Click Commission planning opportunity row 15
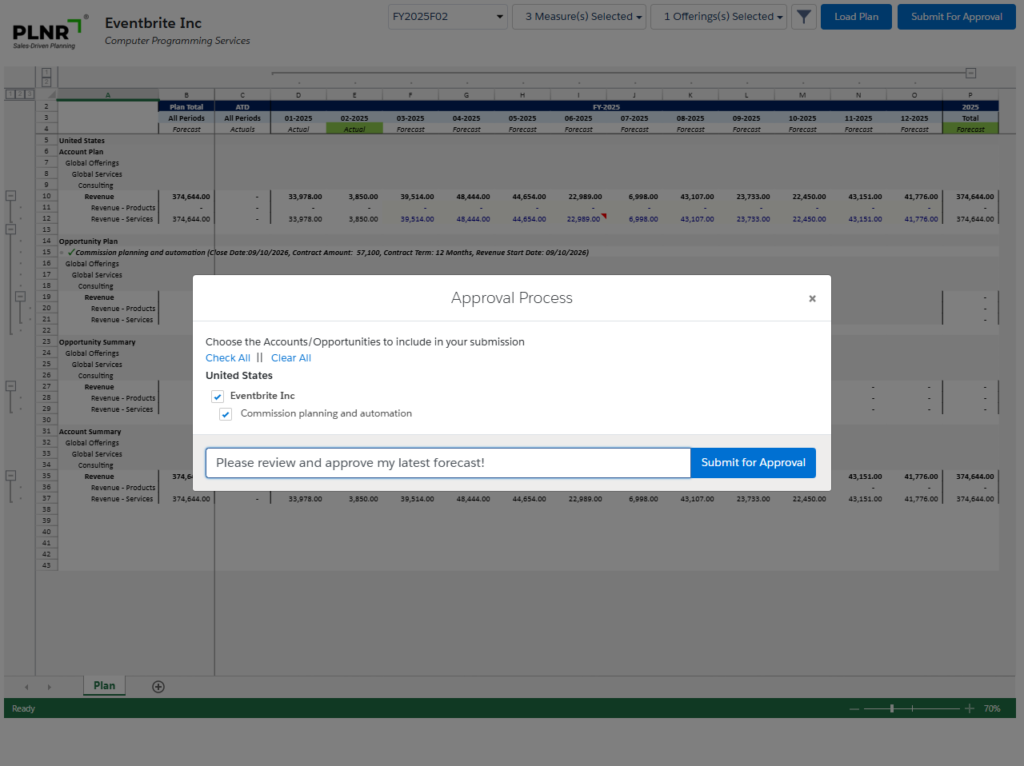Image resolution: width=1024 pixels, height=766 pixels. tap(332, 252)
